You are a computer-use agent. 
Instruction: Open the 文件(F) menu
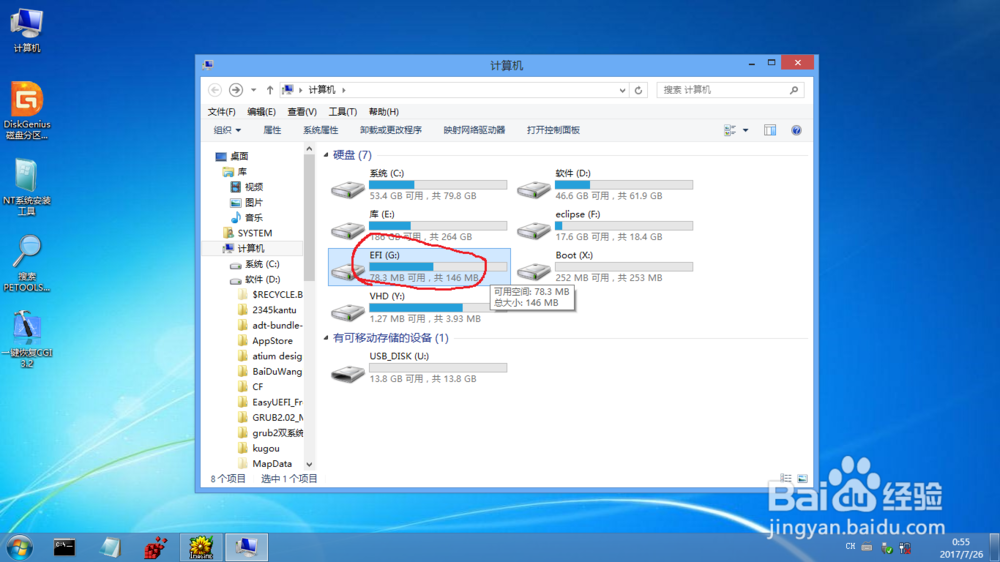(x=221, y=112)
